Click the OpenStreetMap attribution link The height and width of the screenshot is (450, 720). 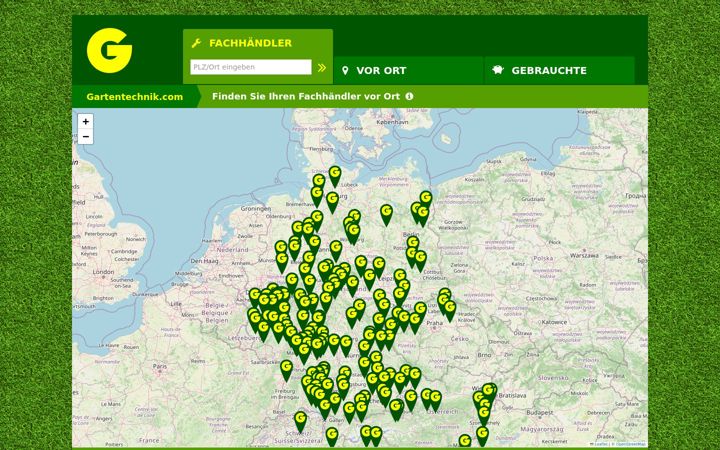(630, 444)
